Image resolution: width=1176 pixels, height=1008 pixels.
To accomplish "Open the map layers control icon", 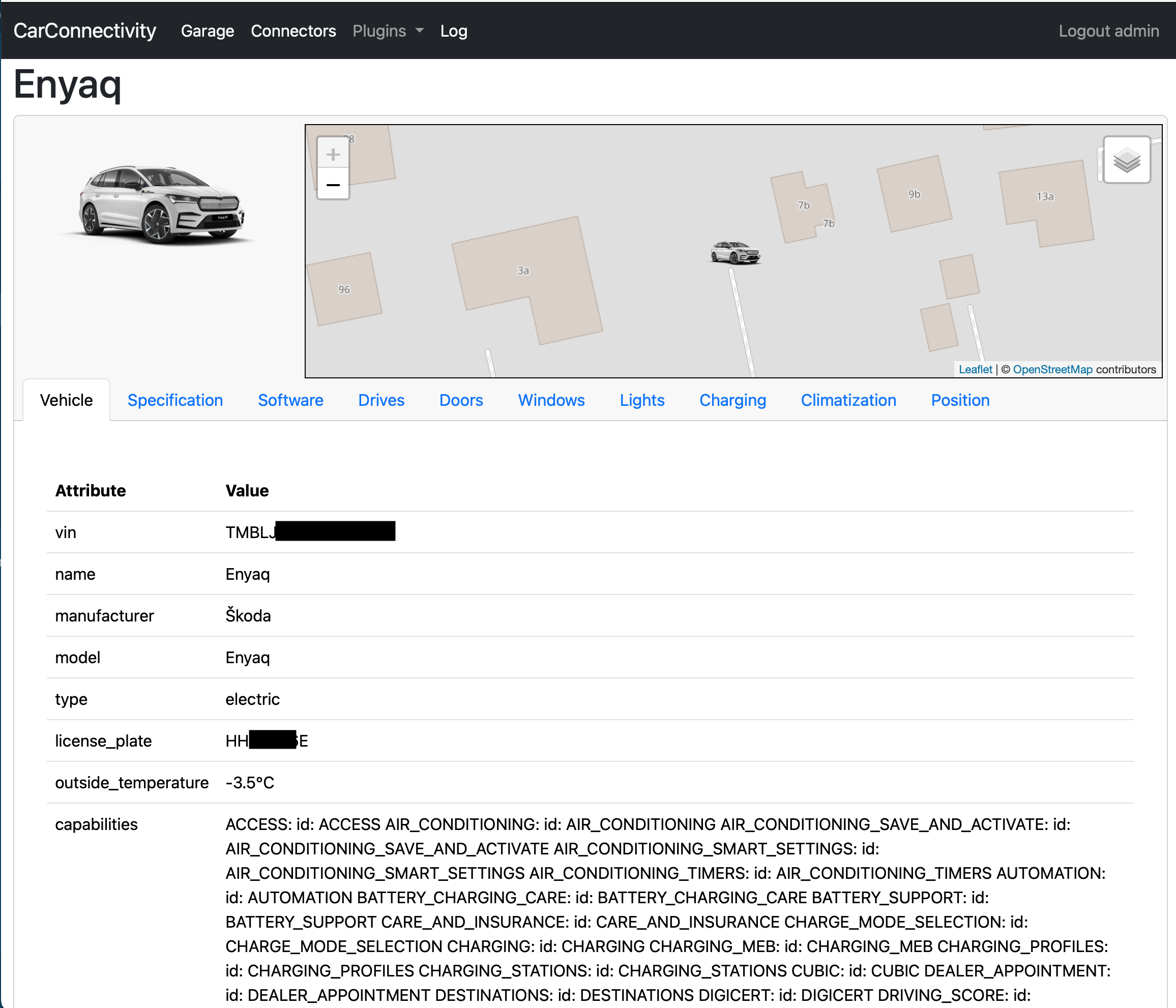I will point(1126,160).
